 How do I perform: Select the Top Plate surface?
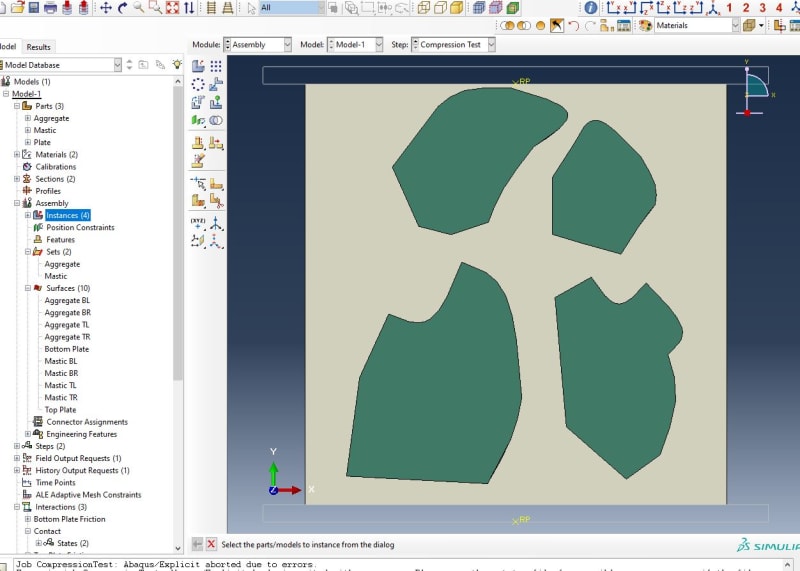pyautogui.click(x=60, y=410)
